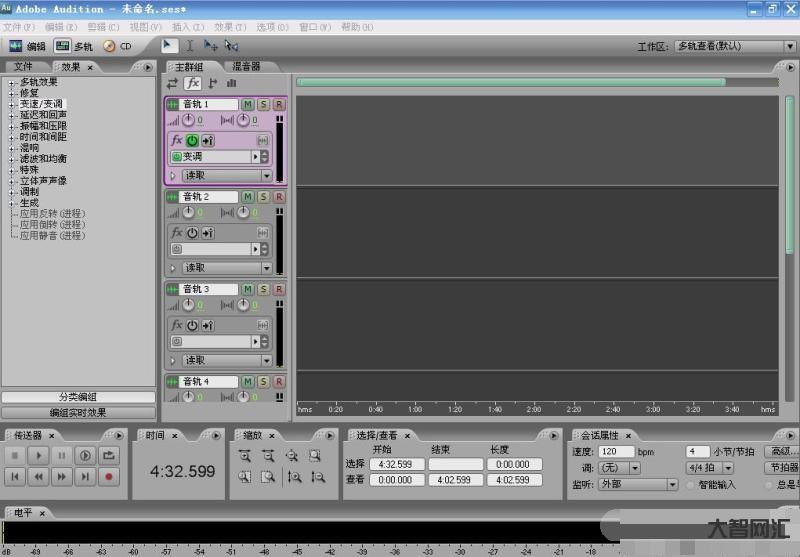The height and width of the screenshot is (557, 800).
Task: Toggle loop playback icon in transport
Action: [x=109, y=455]
